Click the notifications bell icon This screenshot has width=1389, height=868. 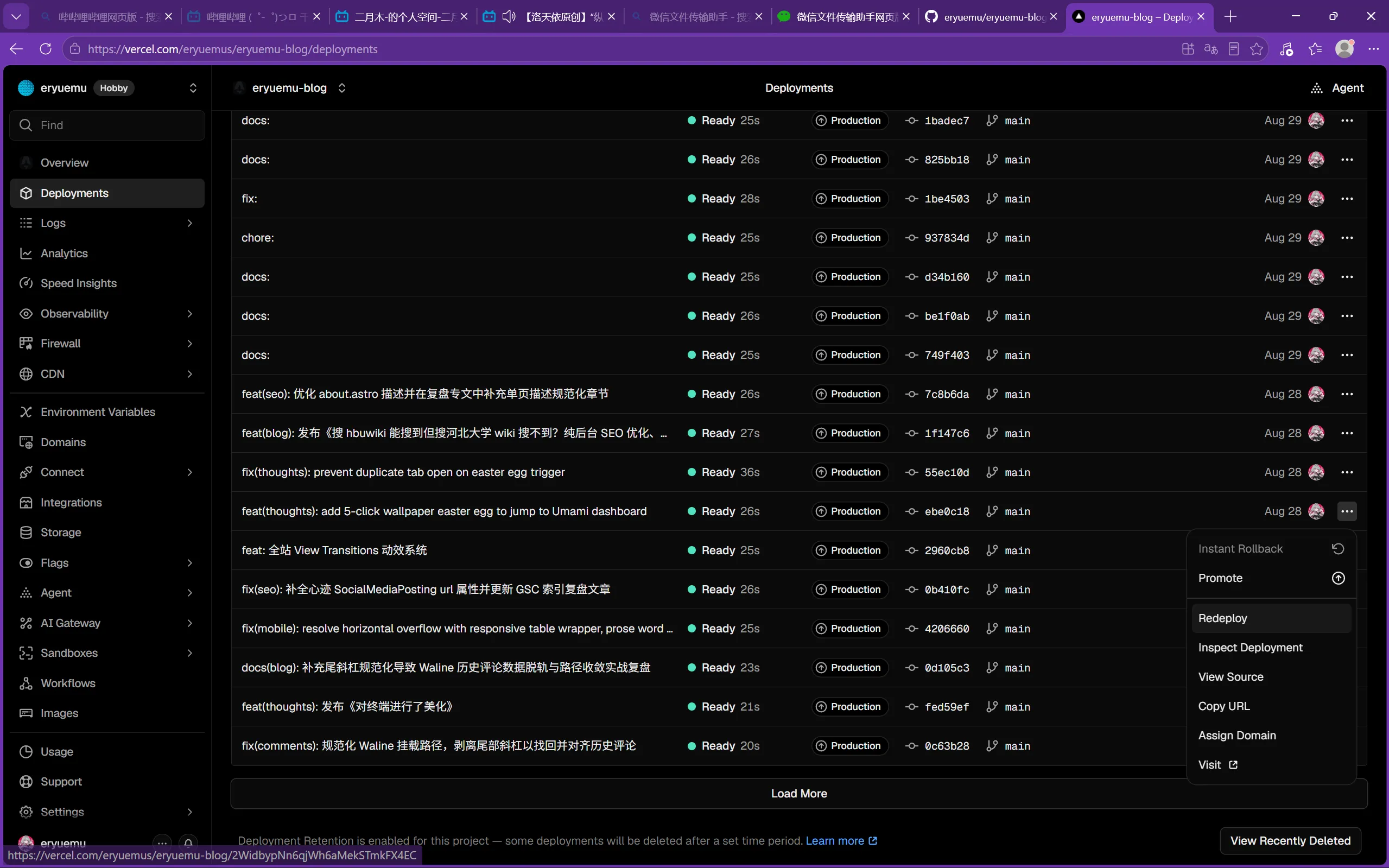click(188, 842)
